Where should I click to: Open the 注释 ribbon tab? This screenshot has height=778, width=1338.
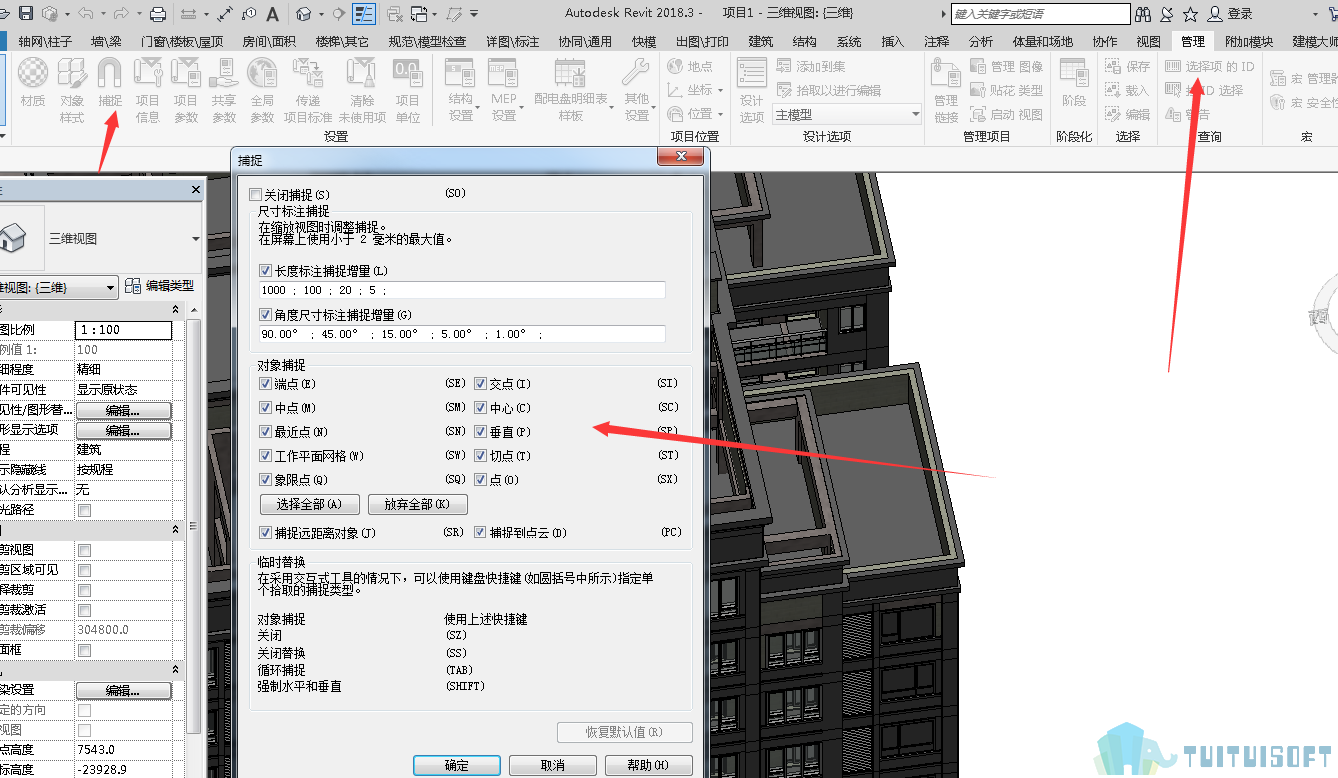click(x=937, y=41)
